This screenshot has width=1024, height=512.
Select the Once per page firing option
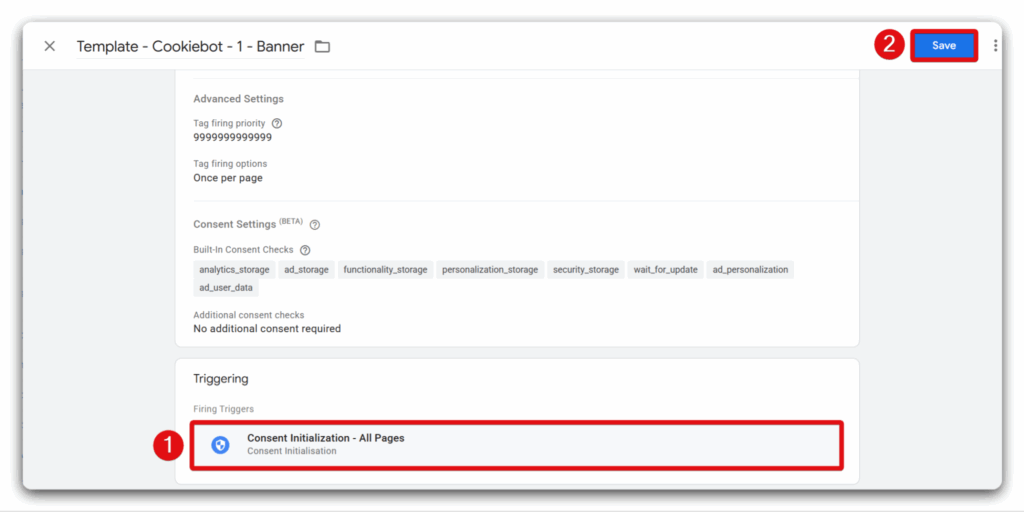point(228,178)
